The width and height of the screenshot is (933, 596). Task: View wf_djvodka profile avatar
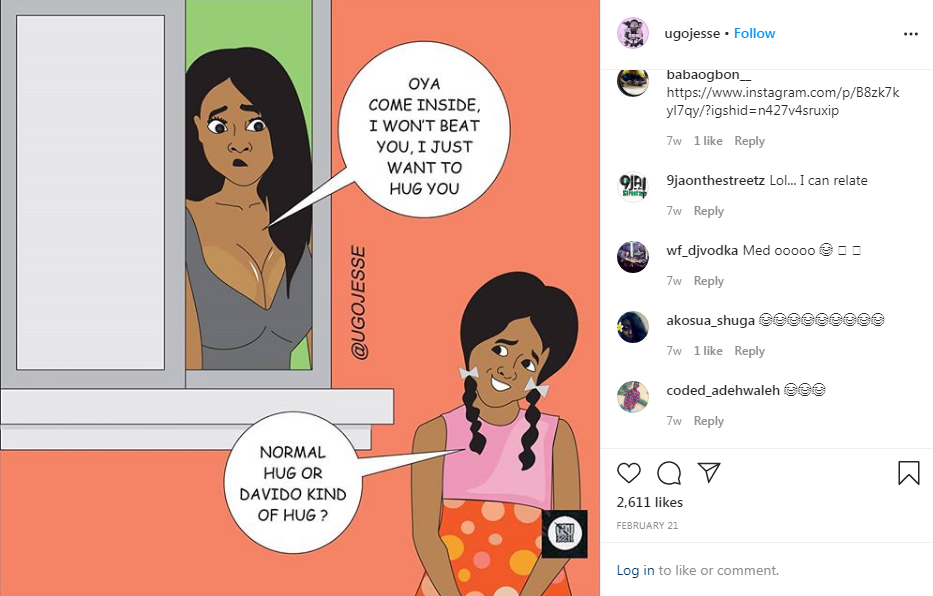click(x=633, y=257)
